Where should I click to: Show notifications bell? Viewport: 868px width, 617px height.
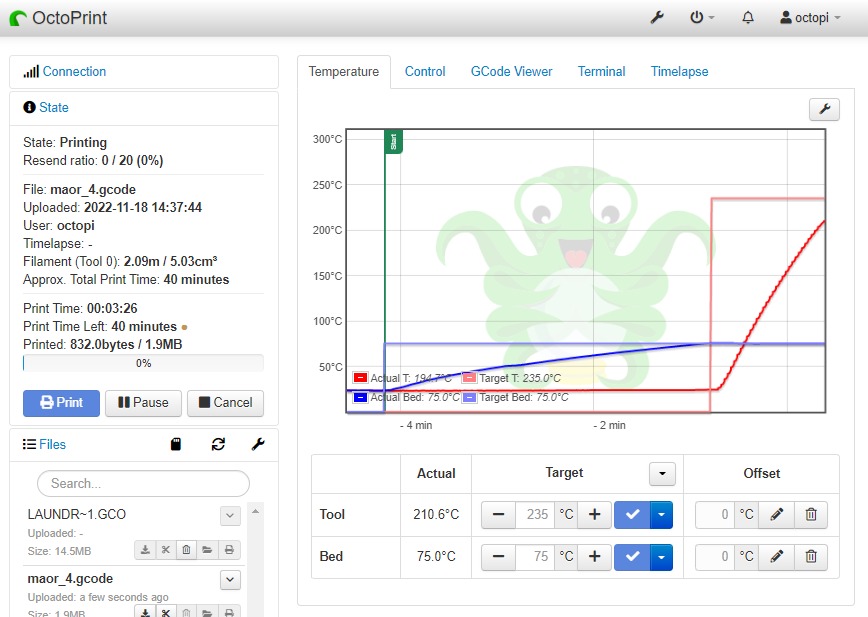(x=748, y=18)
